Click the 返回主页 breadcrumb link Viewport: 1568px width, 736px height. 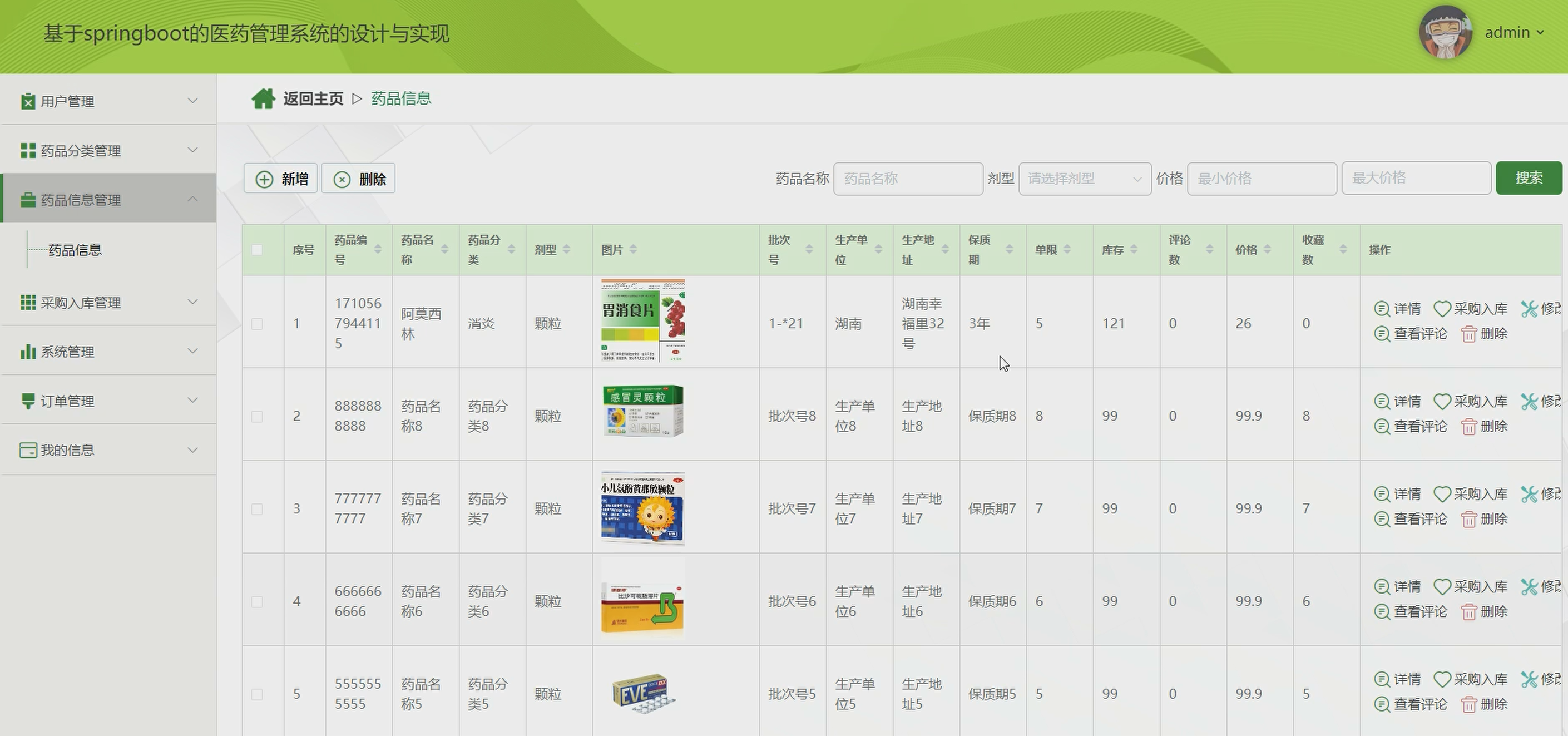point(313,98)
